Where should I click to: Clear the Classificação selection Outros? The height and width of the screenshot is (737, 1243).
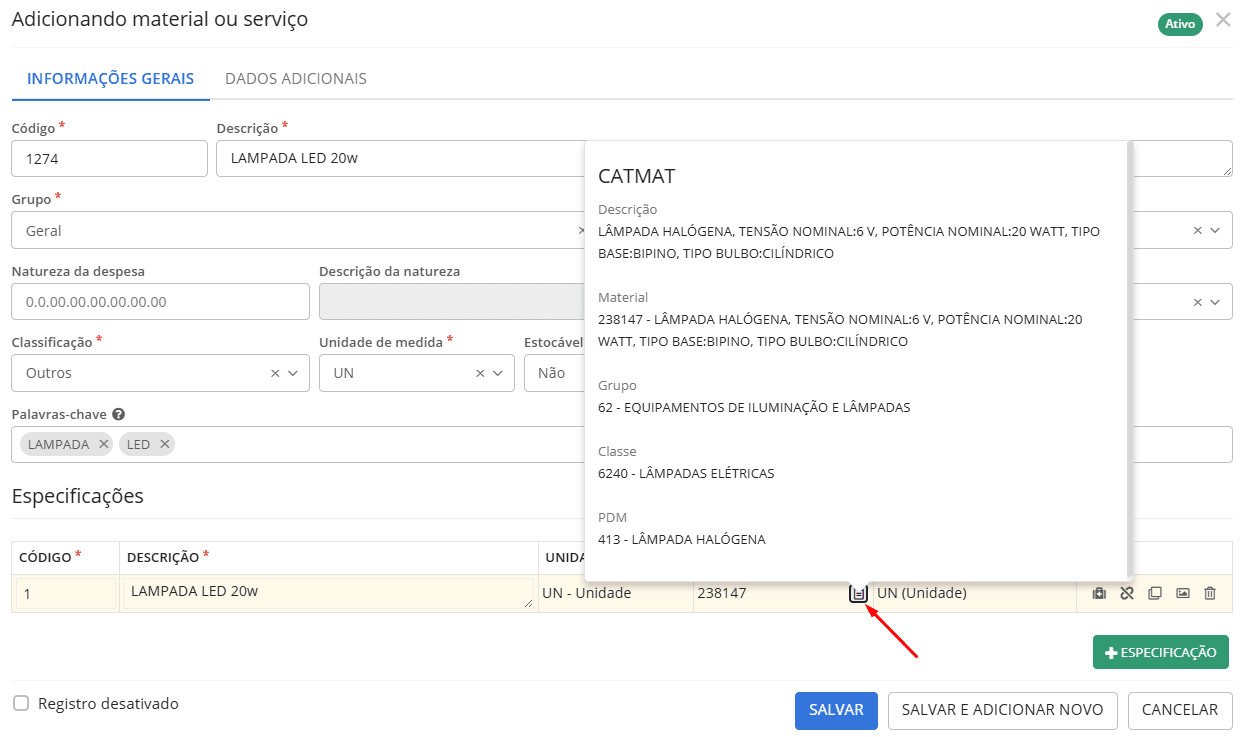(275, 373)
